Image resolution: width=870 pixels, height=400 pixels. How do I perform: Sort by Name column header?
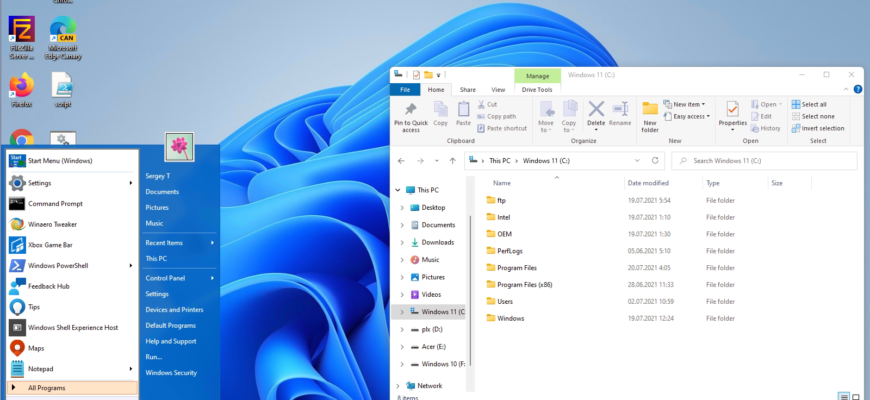(x=502, y=183)
